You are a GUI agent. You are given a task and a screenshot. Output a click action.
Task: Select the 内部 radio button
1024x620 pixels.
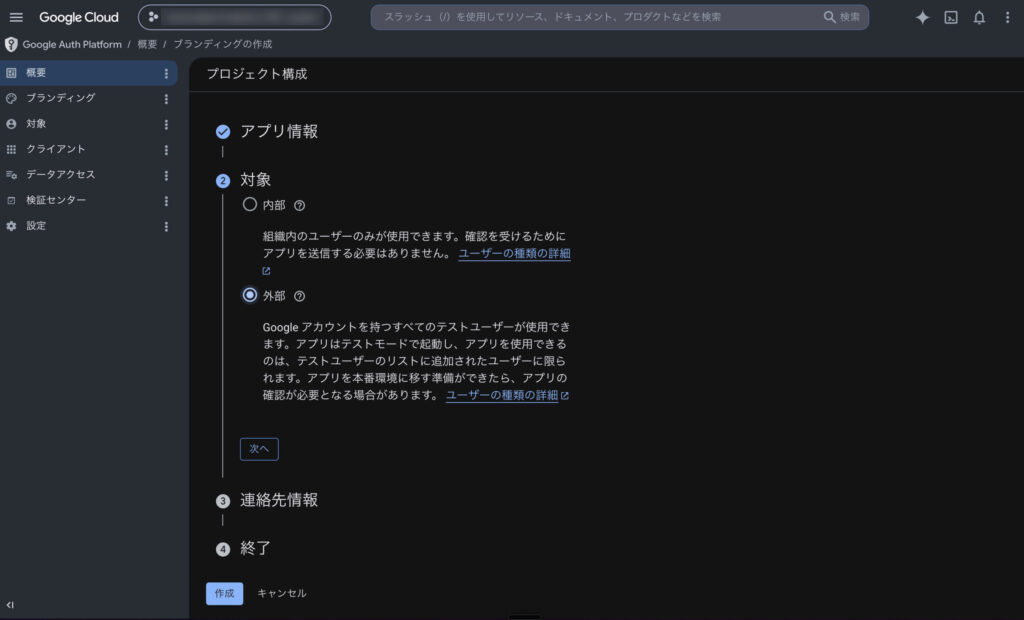click(249, 204)
